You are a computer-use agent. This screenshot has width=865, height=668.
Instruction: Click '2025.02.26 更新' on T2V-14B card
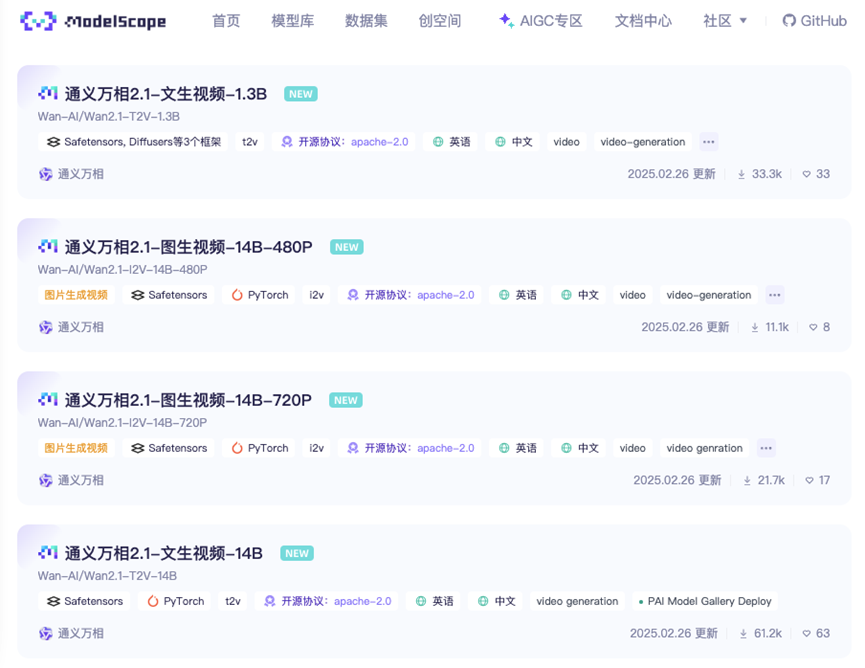coord(674,633)
